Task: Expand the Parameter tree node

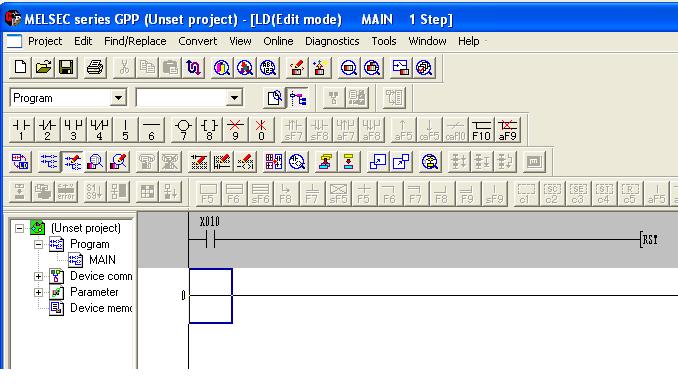Action: [x=38, y=292]
